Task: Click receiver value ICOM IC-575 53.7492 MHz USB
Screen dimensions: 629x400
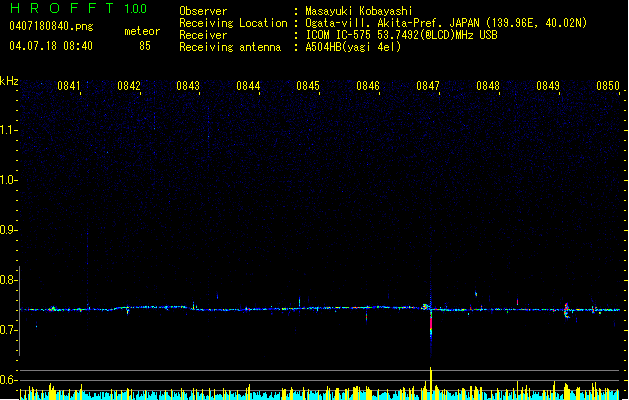Action: (x=402, y=35)
